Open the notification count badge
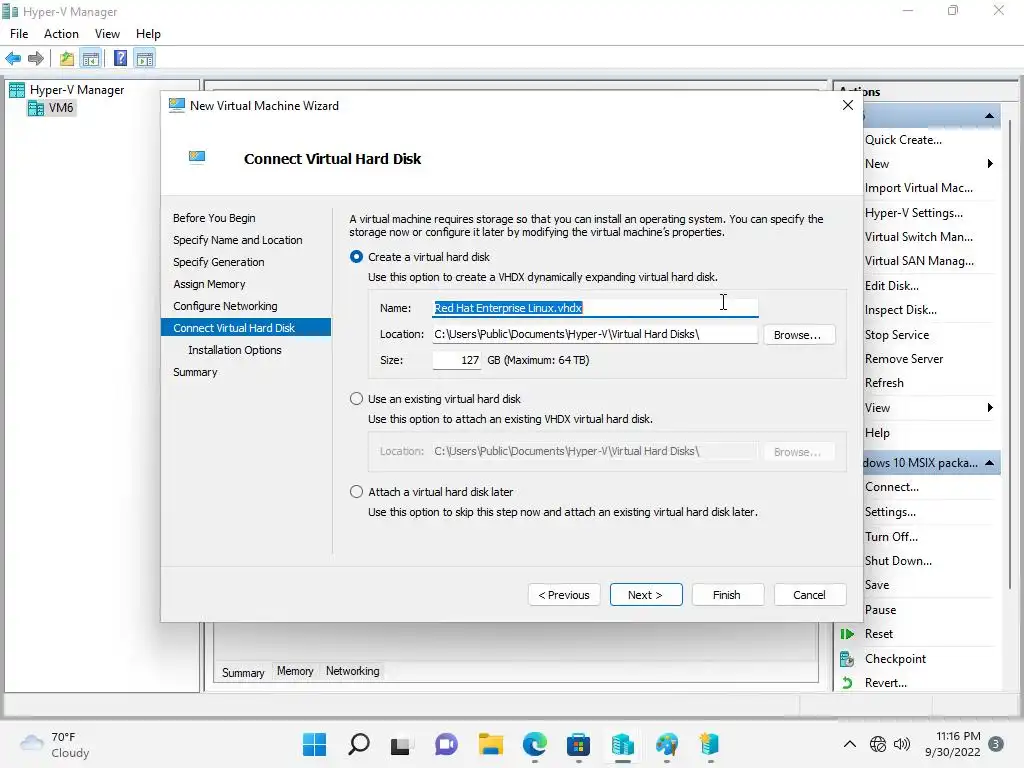Viewport: 1024px width, 768px height. (x=996, y=744)
